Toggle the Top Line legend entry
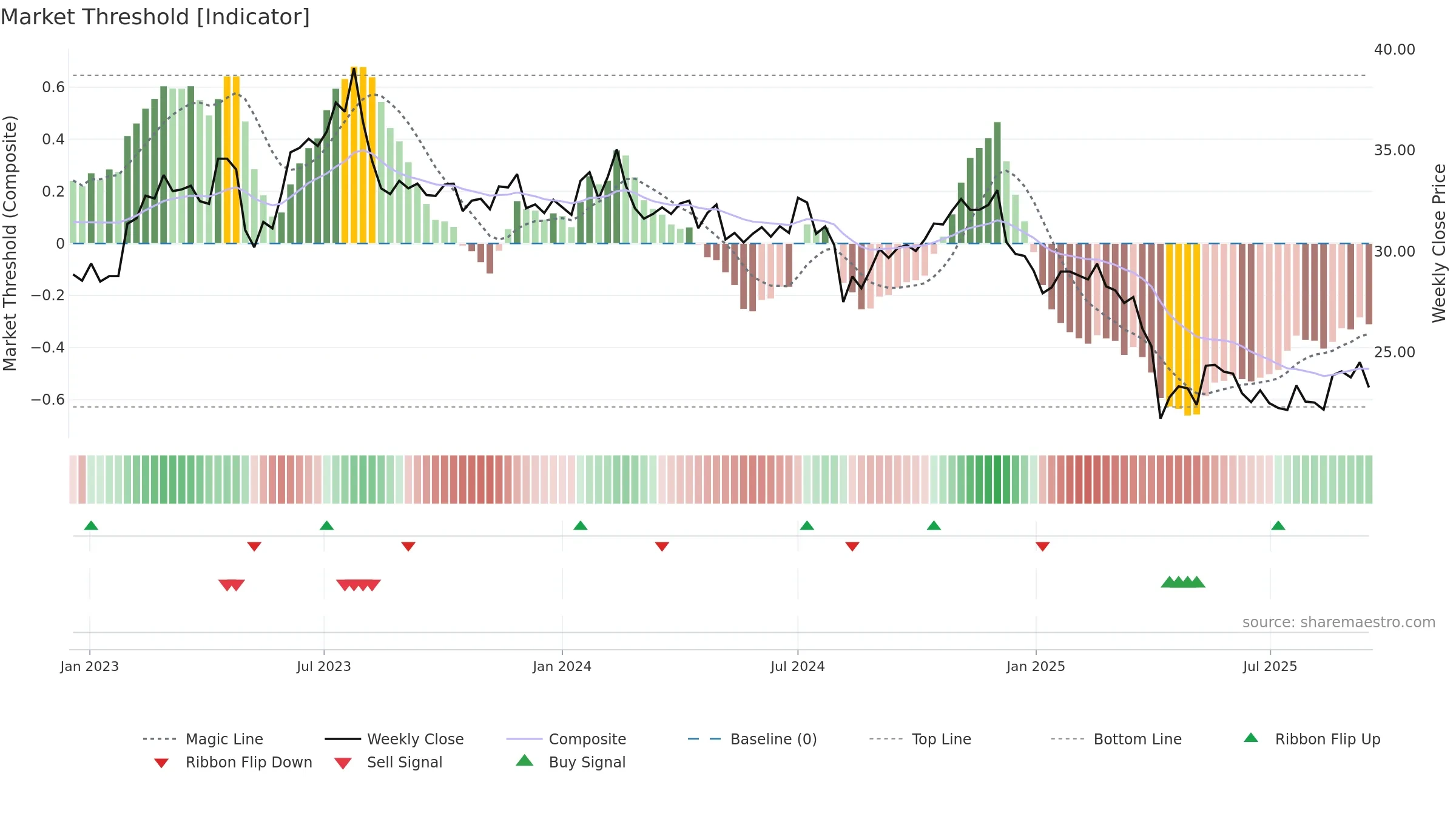This screenshot has width=1456, height=819. (x=920, y=739)
